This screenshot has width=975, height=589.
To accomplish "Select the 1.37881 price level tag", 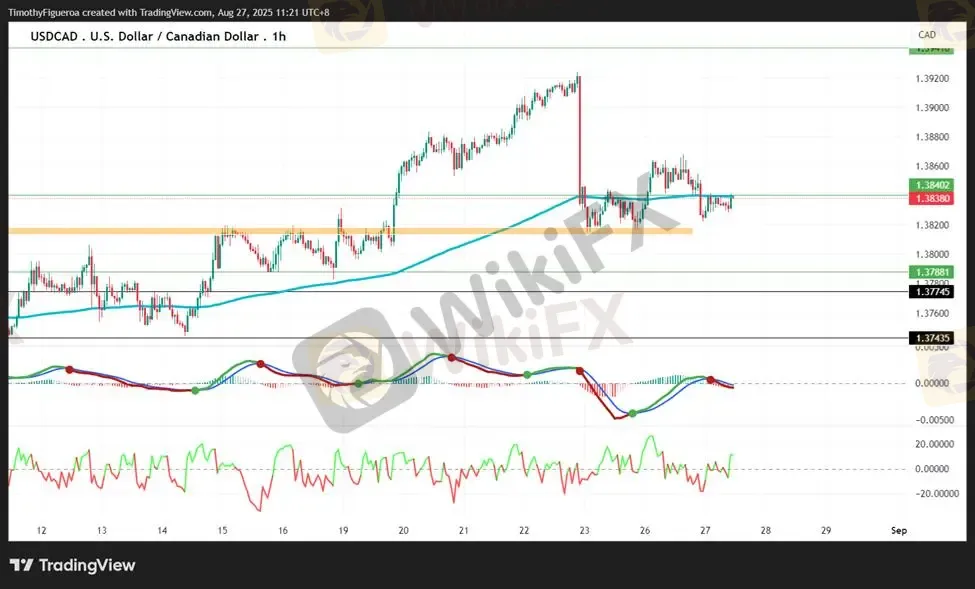I will pos(931,272).
